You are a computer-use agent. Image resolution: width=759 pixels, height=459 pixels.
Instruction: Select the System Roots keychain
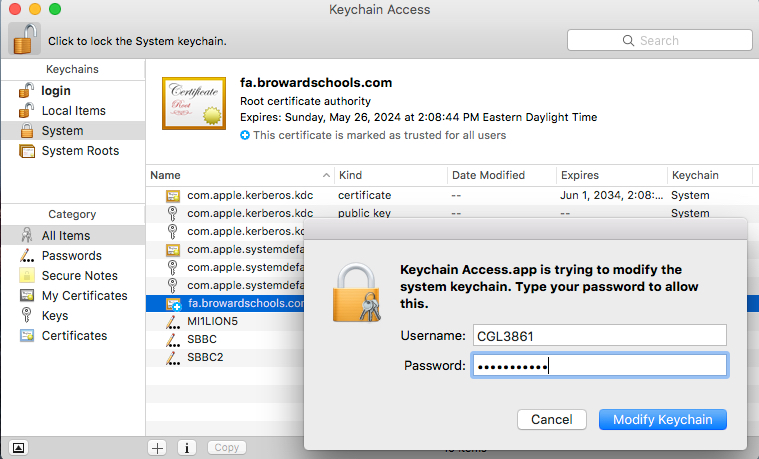(80, 151)
